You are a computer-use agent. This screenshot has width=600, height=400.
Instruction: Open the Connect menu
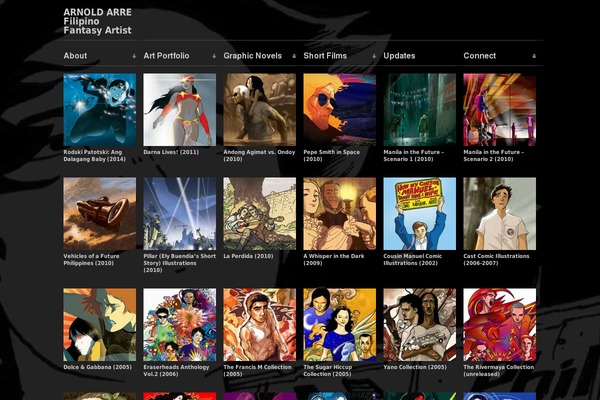pos(479,56)
